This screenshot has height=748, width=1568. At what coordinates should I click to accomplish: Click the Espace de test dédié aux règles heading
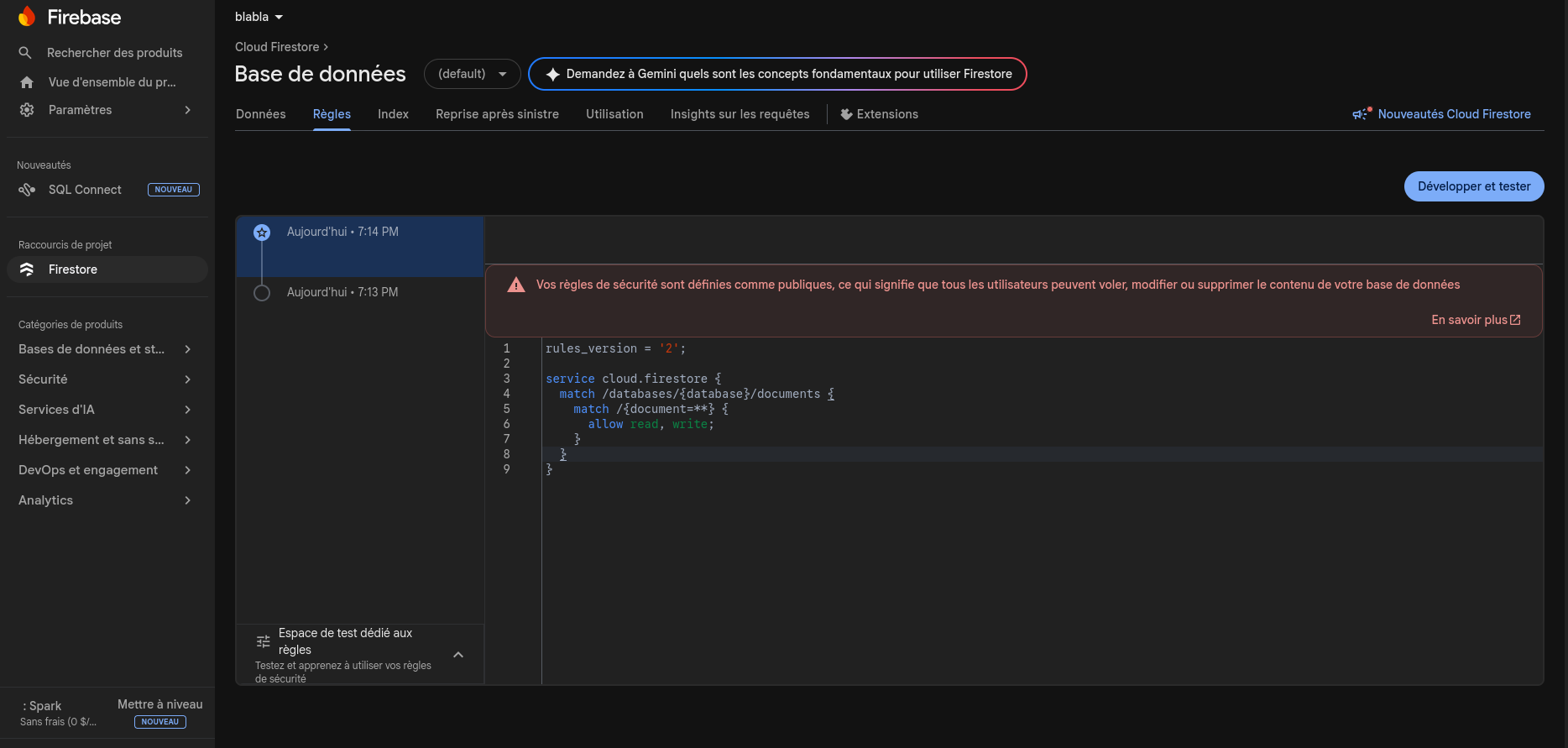click(x=345, y=641)
